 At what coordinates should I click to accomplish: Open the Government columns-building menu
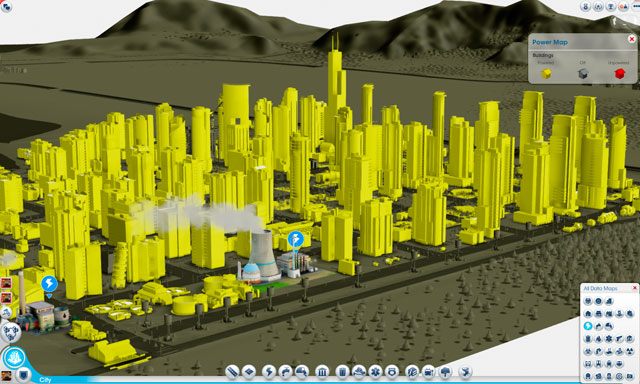click(x=322, y=372)
